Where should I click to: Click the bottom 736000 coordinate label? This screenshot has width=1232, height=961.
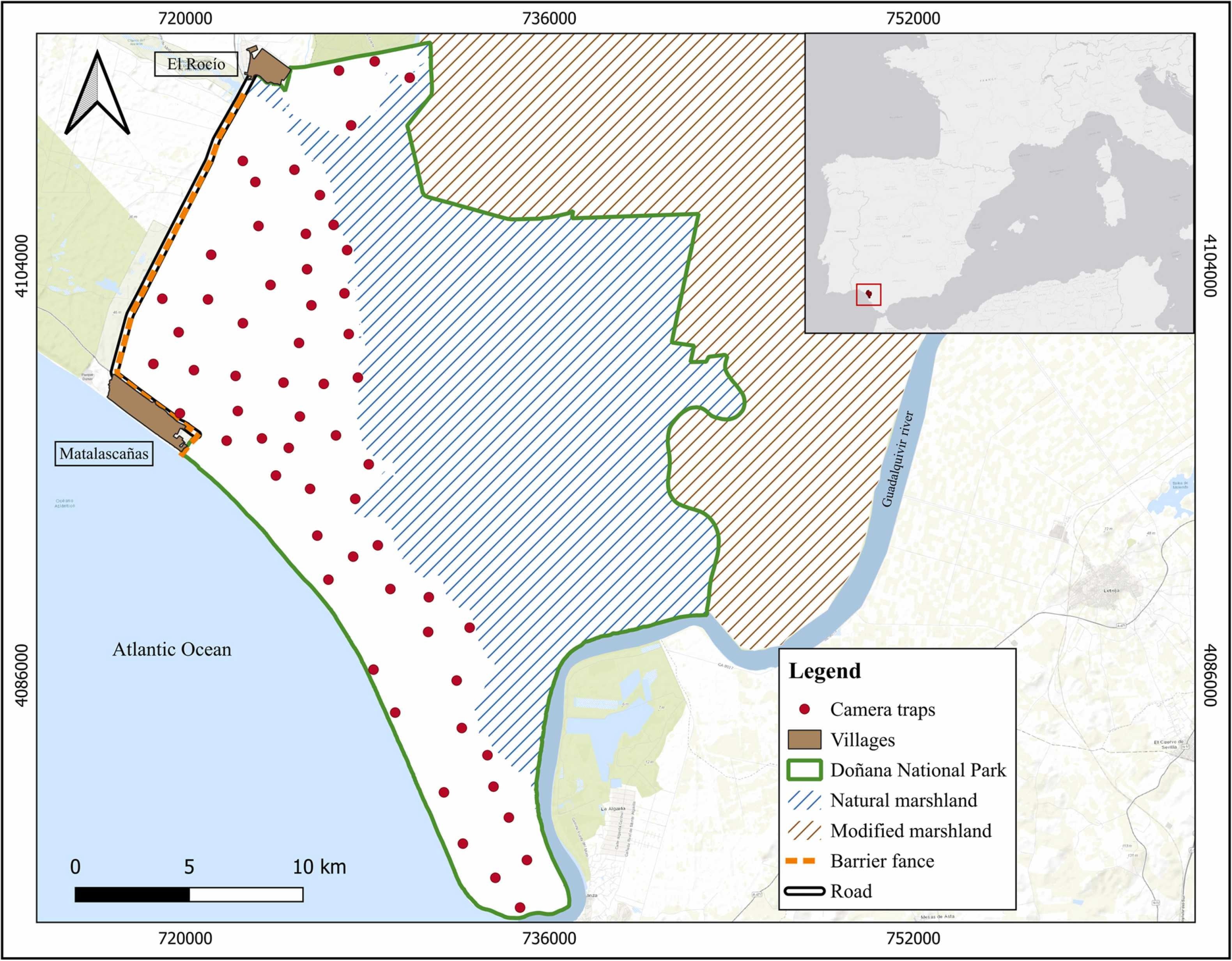click(549, 939)
